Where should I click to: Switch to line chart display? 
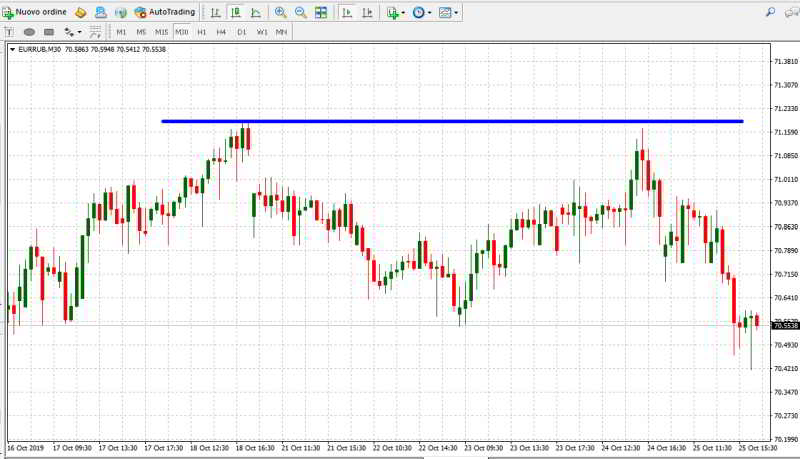tap(256, 13)
